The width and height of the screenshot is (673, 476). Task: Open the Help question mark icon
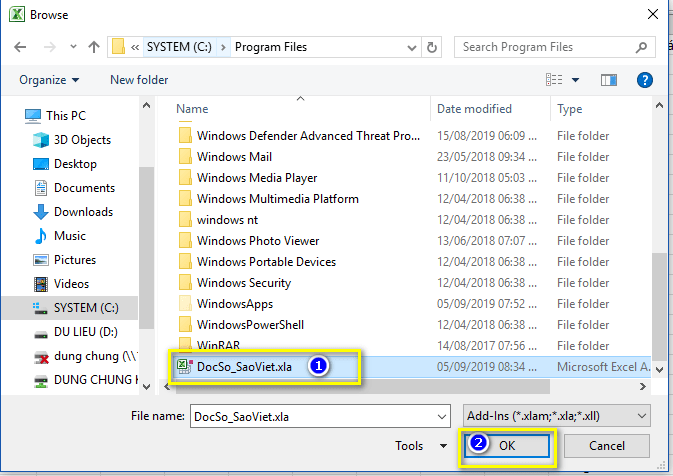point(645,80)
